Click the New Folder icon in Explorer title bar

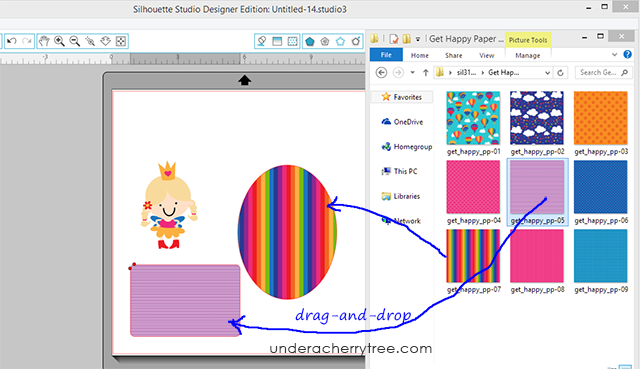coord(407,39)
